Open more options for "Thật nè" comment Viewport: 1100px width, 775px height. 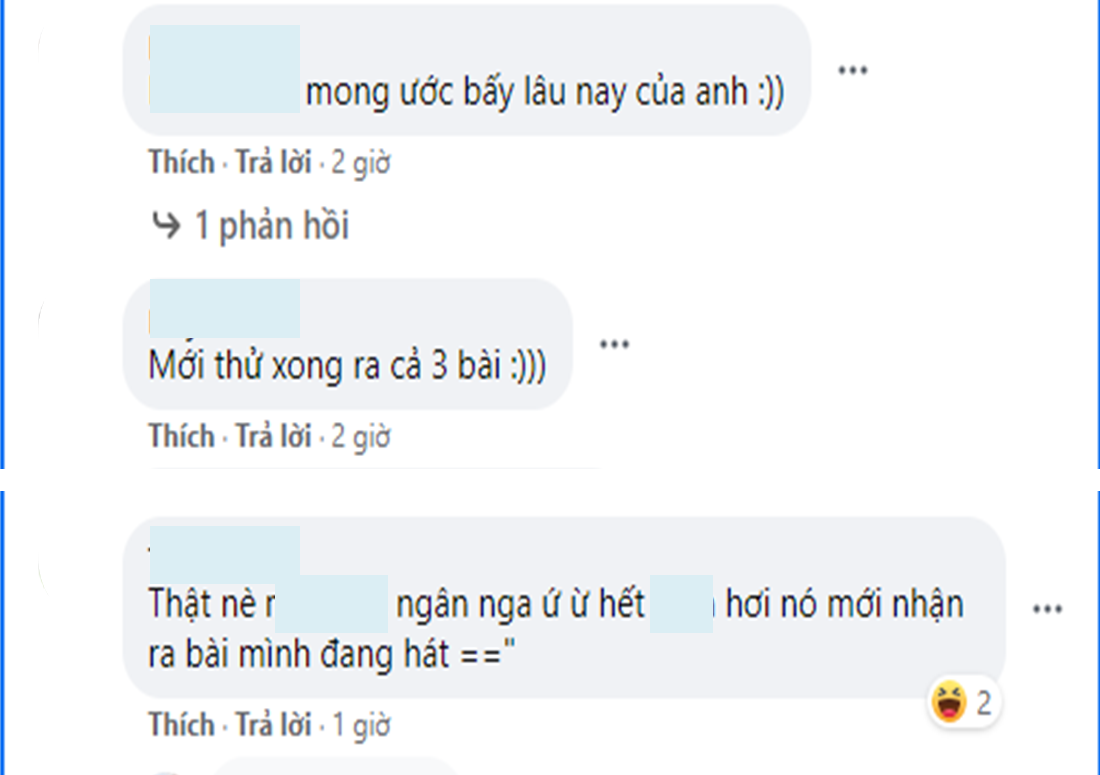click(x=1046, y=608)
